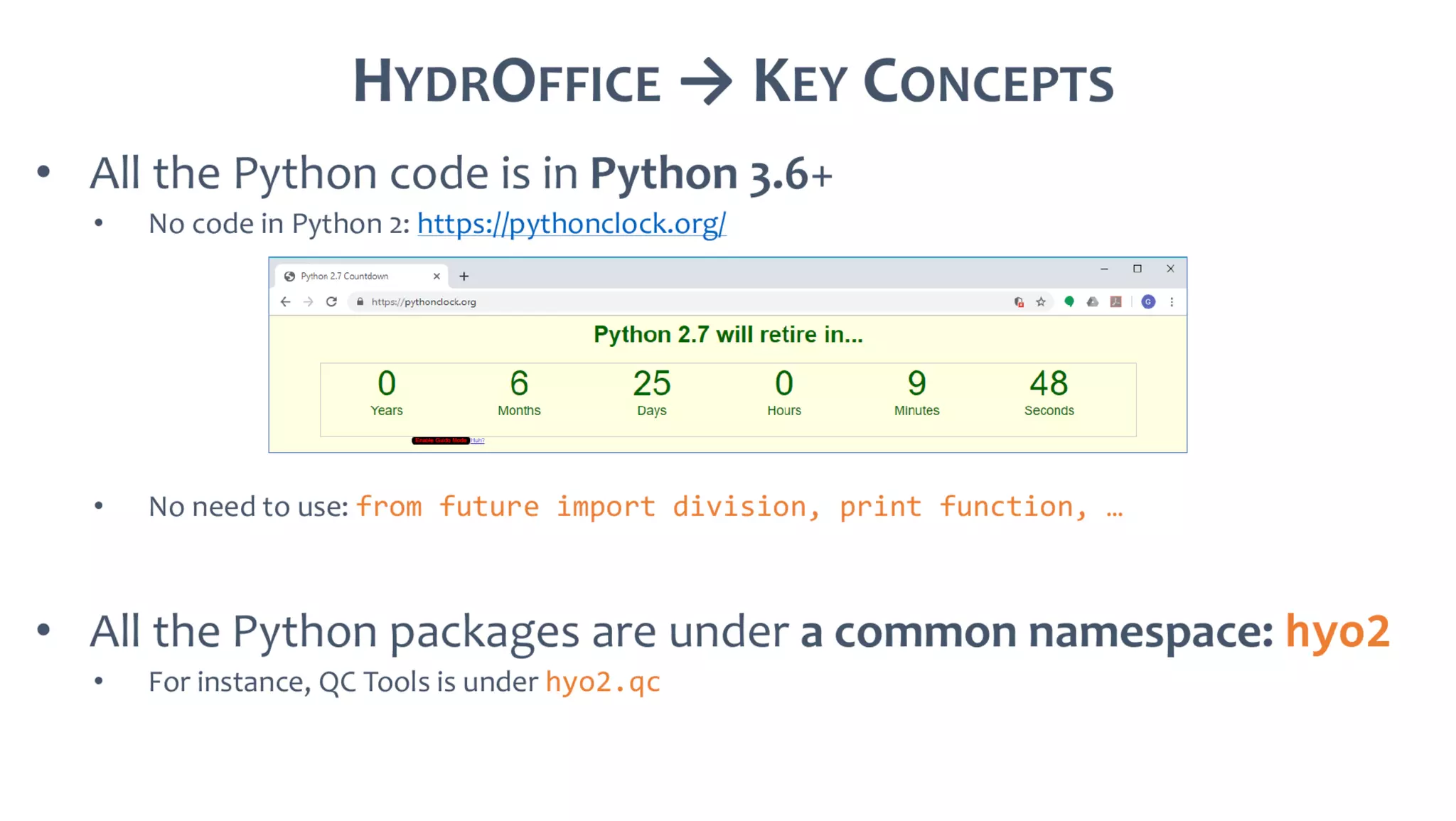Image resolution: width=1456 pixels, height=821 pixels.
Task: Close the Python 2.7 Countdown tab
Action: click(437, 277)
